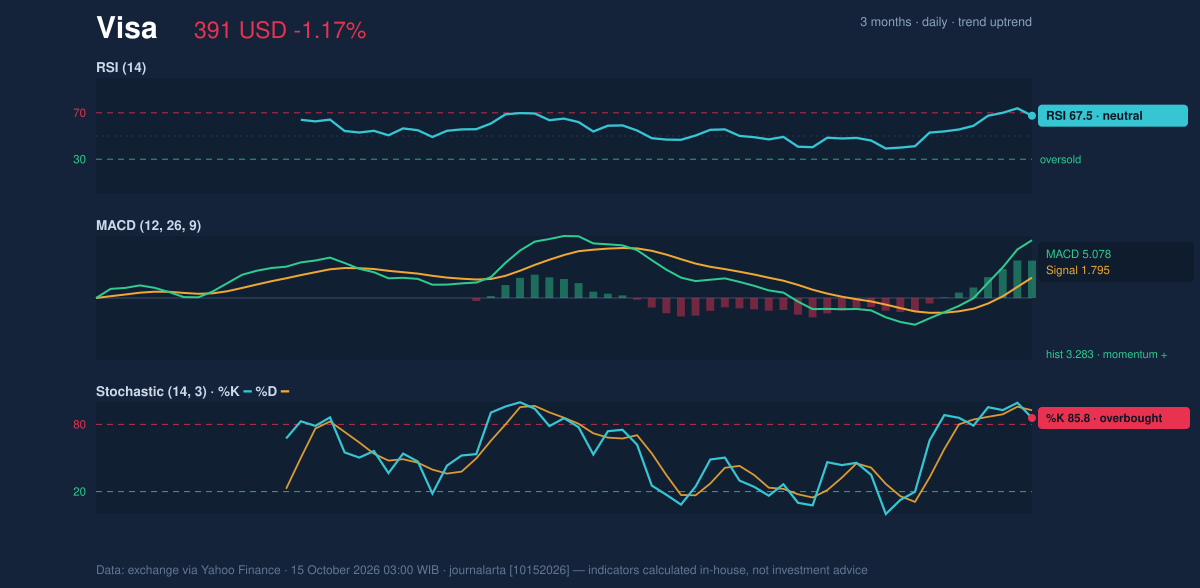Click the data source footer text
The width and height of the screenshot is (1200, 588).
482,570
